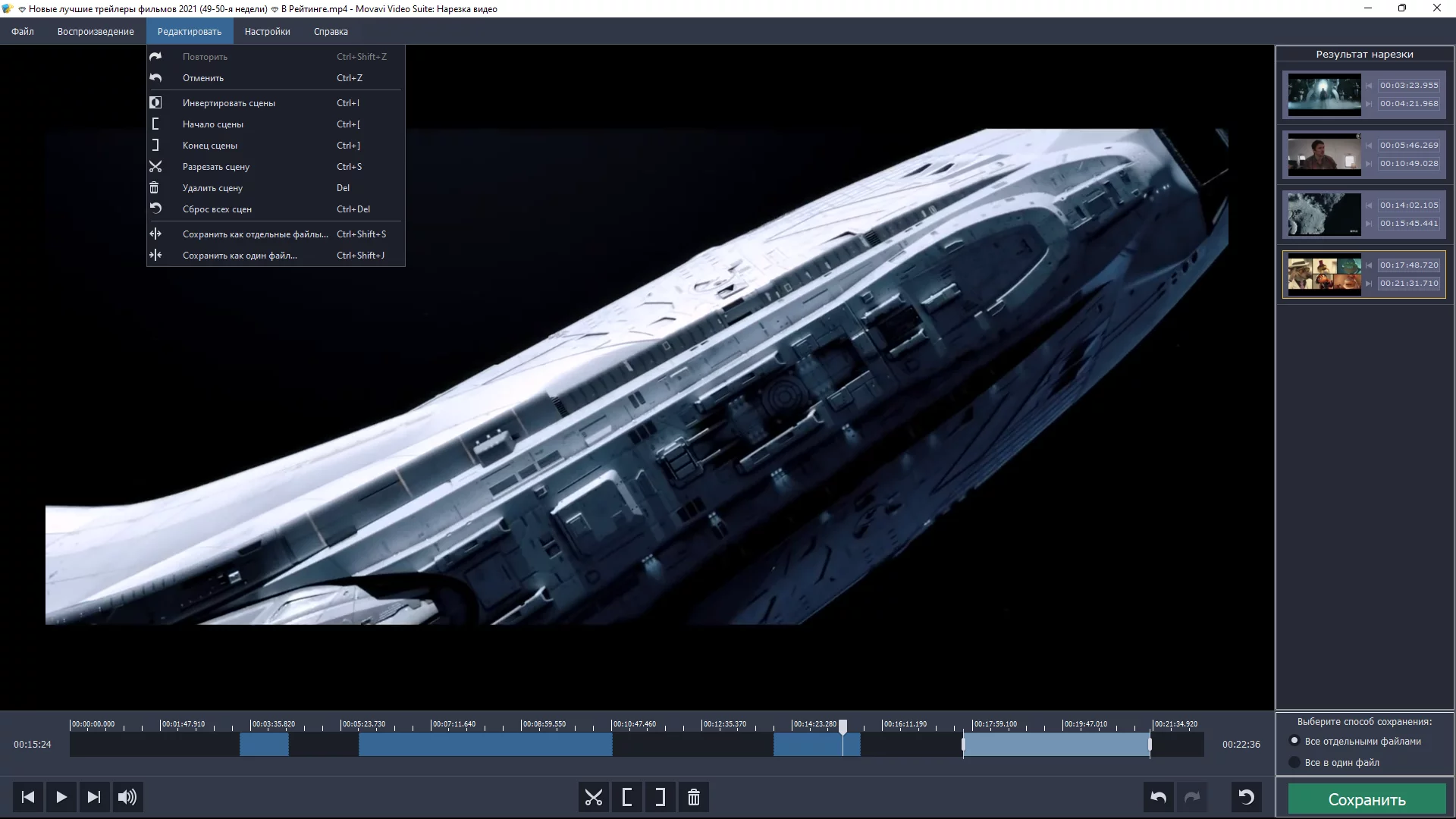Close the Редактировать menu via its title
This screenshot has height=819, width=1456.
click(190, 32)
